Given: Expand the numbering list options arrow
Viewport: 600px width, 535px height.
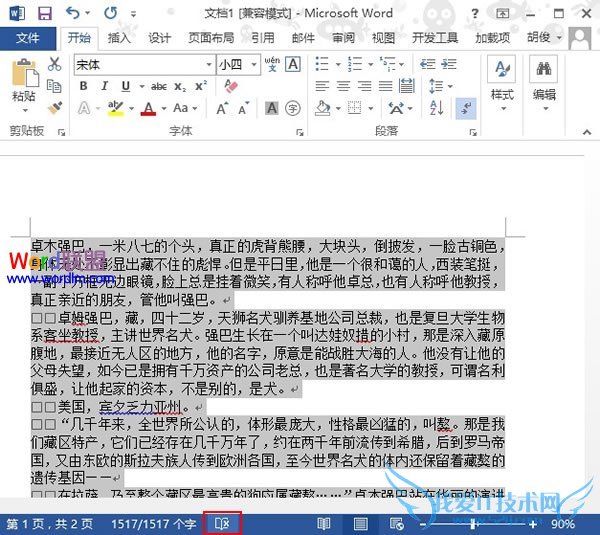Looking at the screenshot, I should point(370,64).
